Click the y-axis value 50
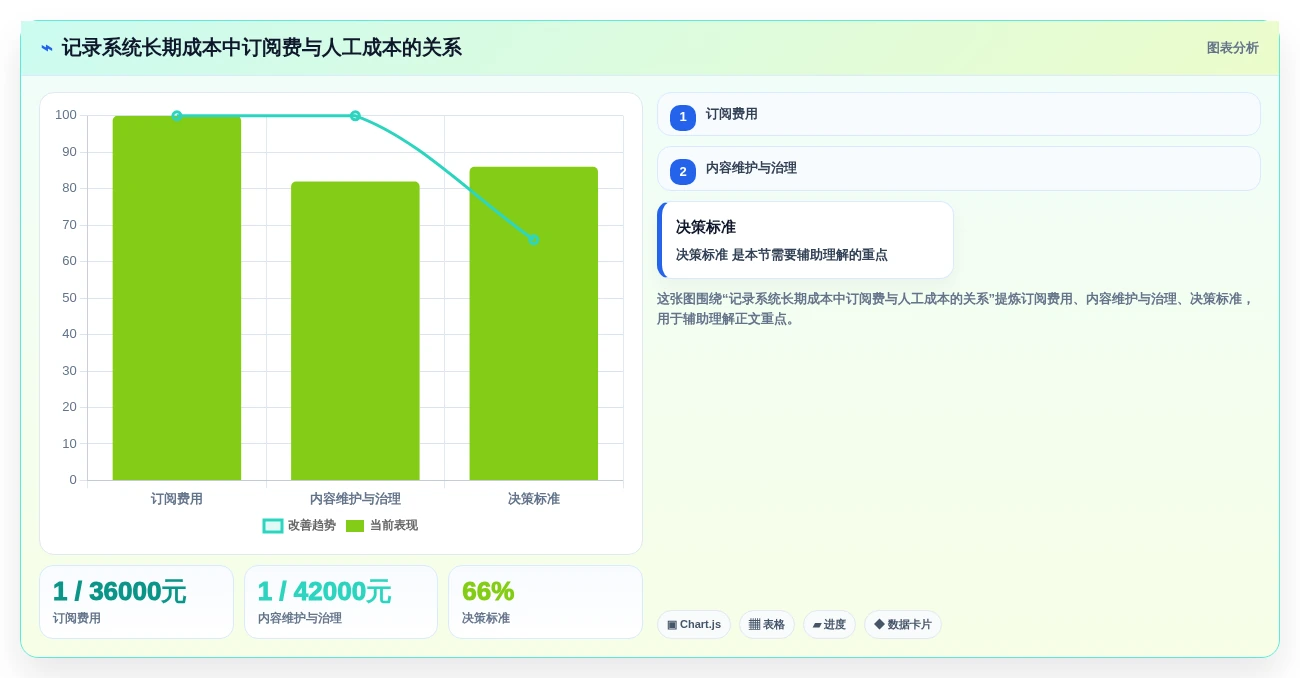The width and height of the screenshot is (1300, 678). point(69,298)
